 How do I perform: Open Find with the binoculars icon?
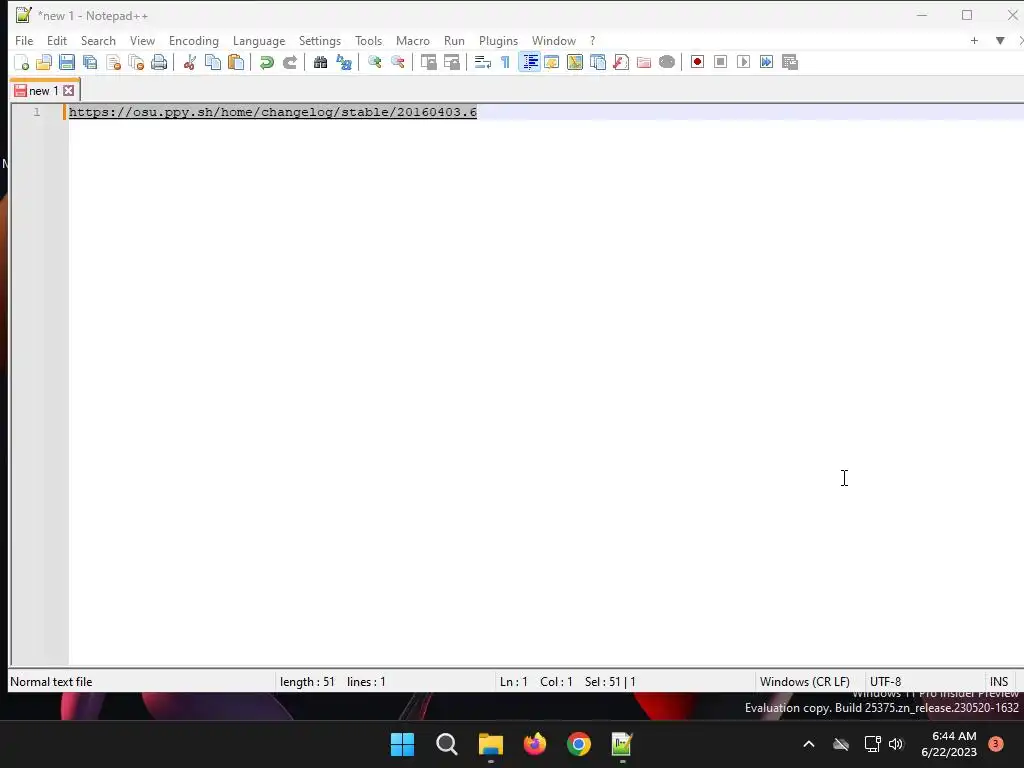pos(320,62)
